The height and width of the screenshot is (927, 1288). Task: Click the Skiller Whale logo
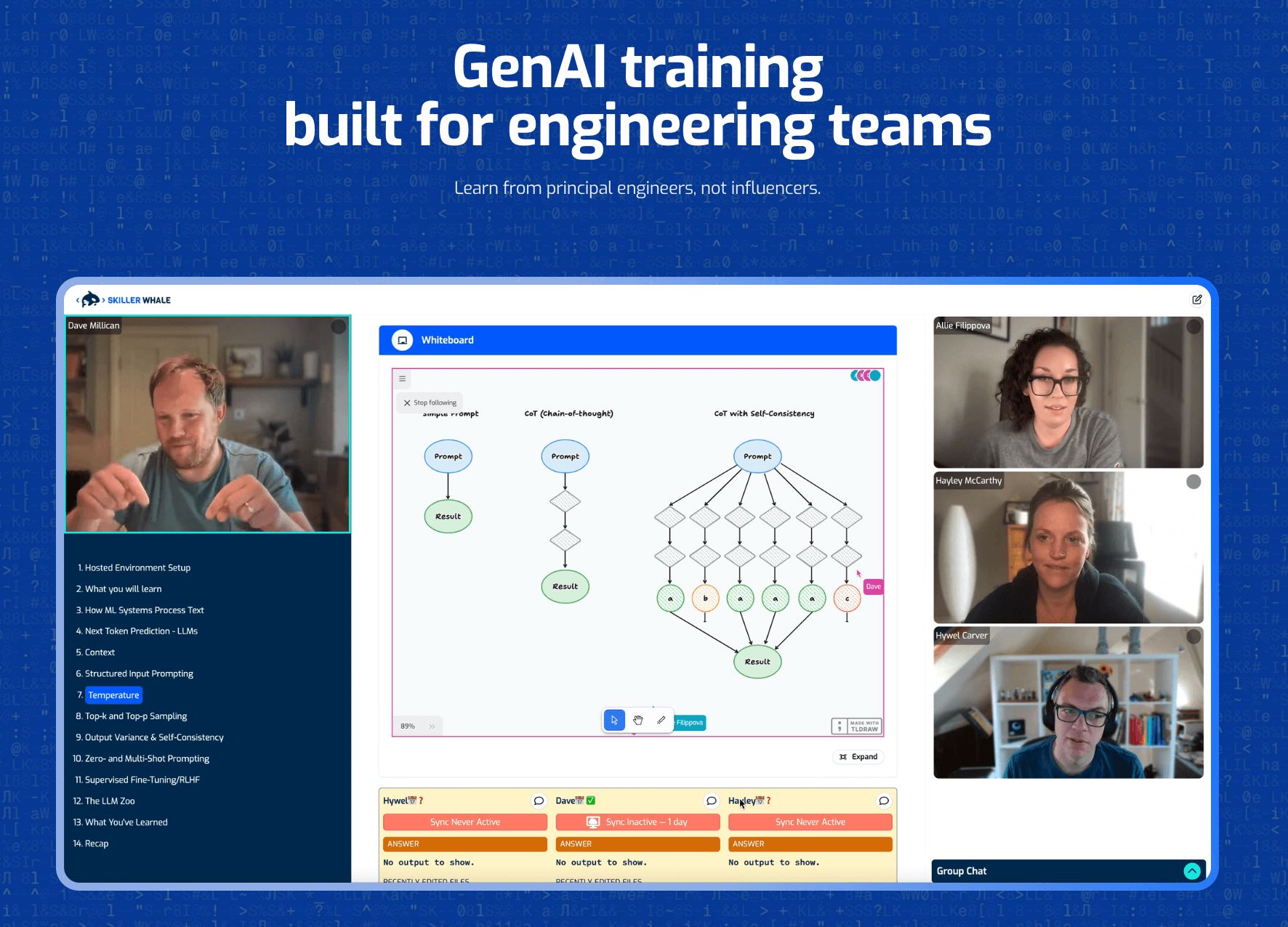[124, 299]
